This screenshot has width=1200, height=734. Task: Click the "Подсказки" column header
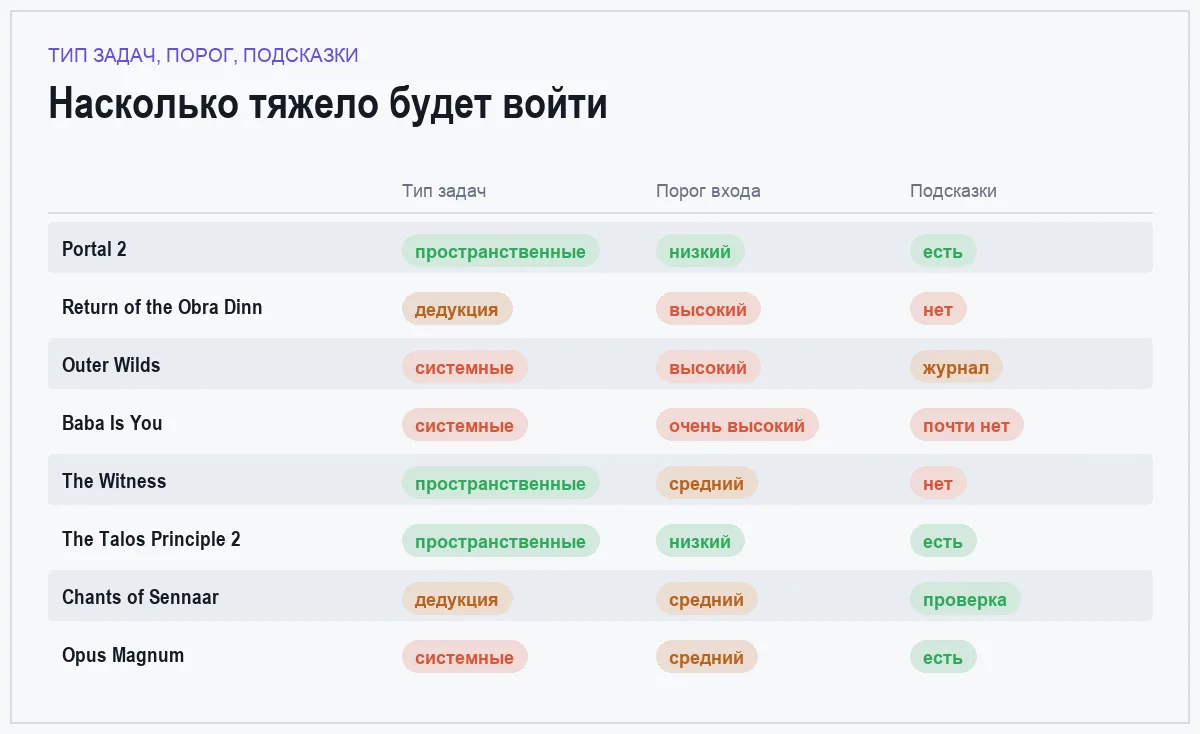[x=953, y=191]
